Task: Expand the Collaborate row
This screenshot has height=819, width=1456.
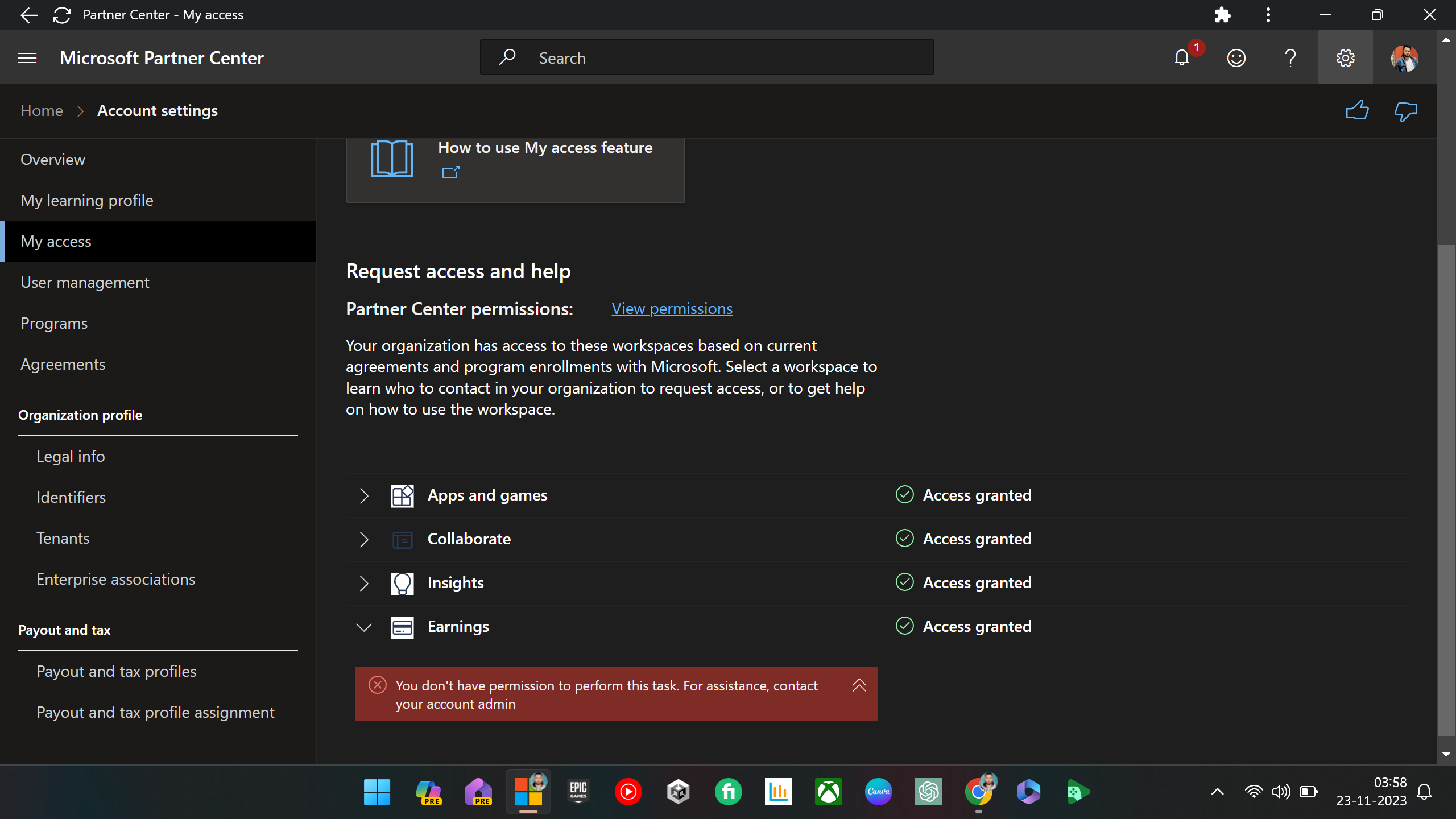Action: (364, 540)
